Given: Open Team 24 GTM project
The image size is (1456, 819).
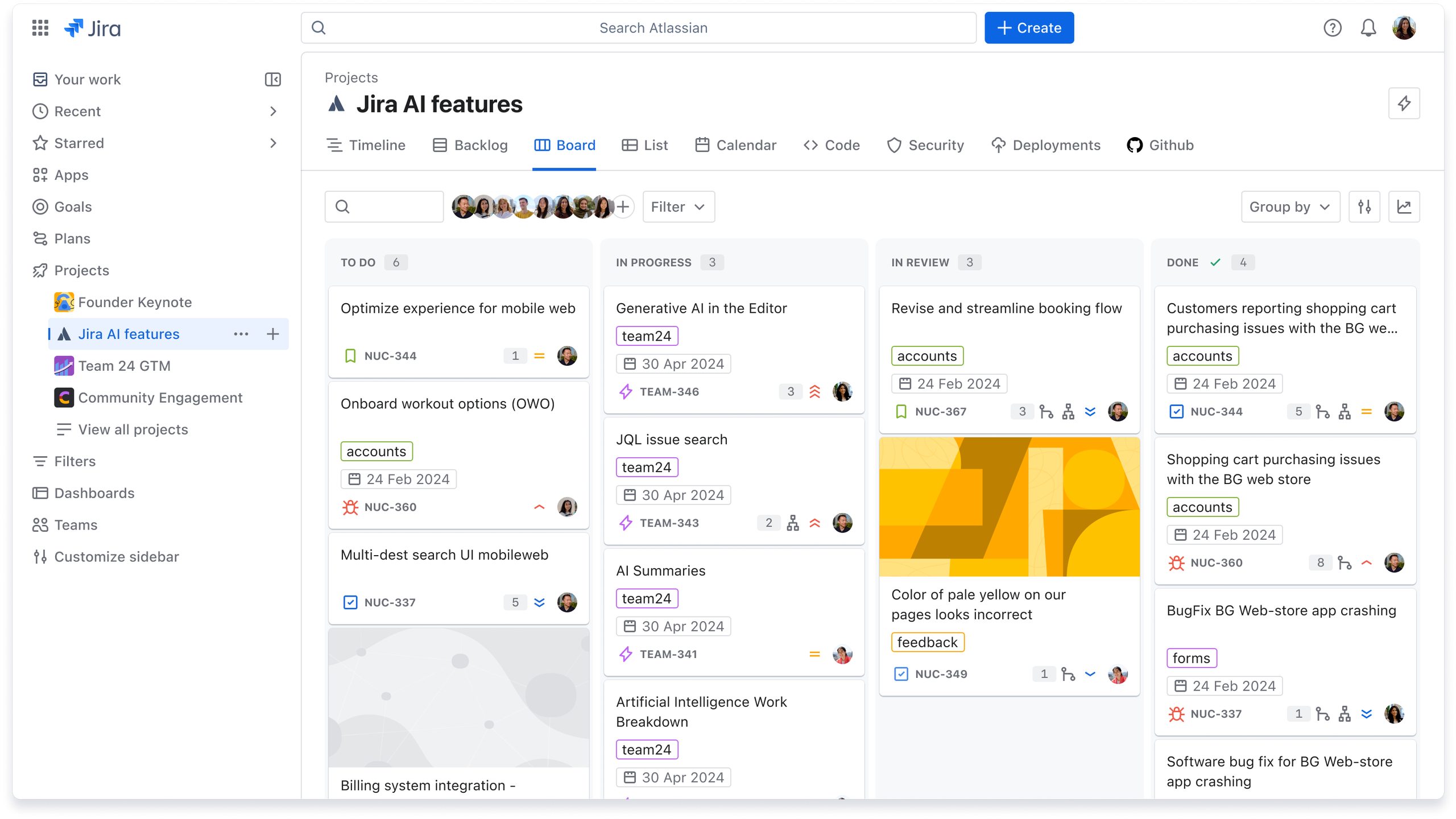Looking at the screenshot, I should 113,366.
